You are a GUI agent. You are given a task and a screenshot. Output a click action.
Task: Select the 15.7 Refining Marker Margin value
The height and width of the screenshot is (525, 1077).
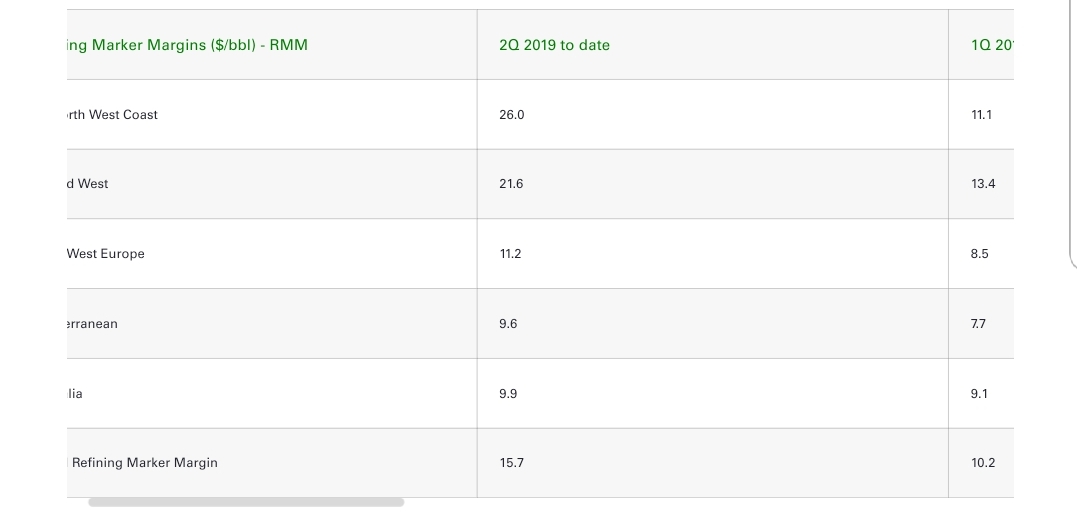[x=512, y=463]
